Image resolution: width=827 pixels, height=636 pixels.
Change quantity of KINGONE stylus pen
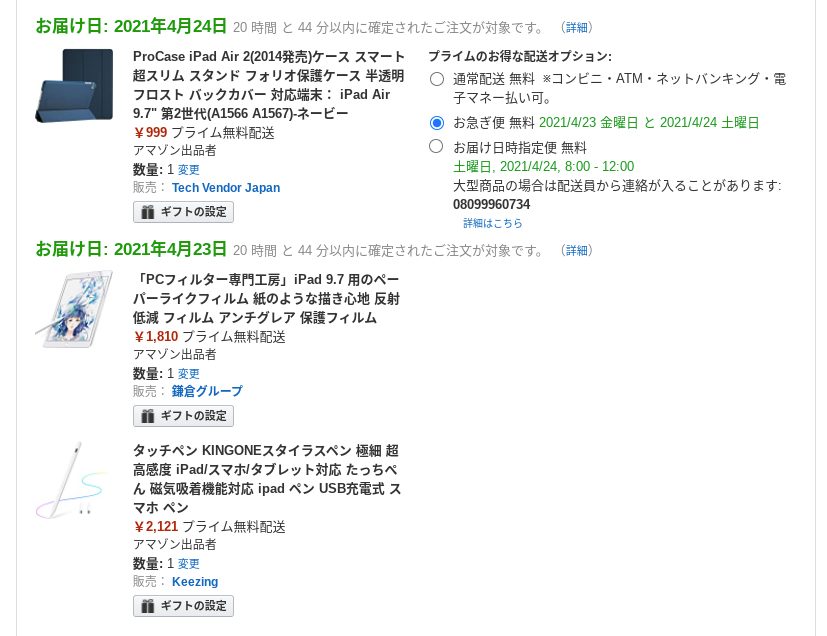188,564
